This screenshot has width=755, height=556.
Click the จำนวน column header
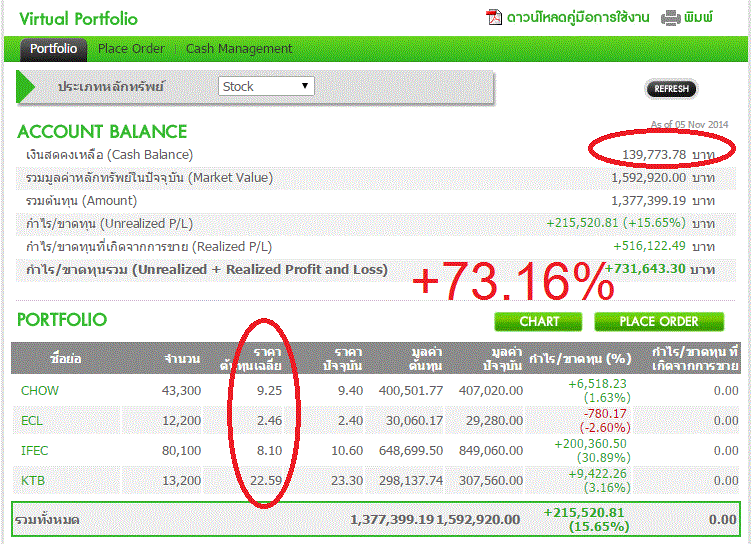pyautogui.click(x=182, y=359)
